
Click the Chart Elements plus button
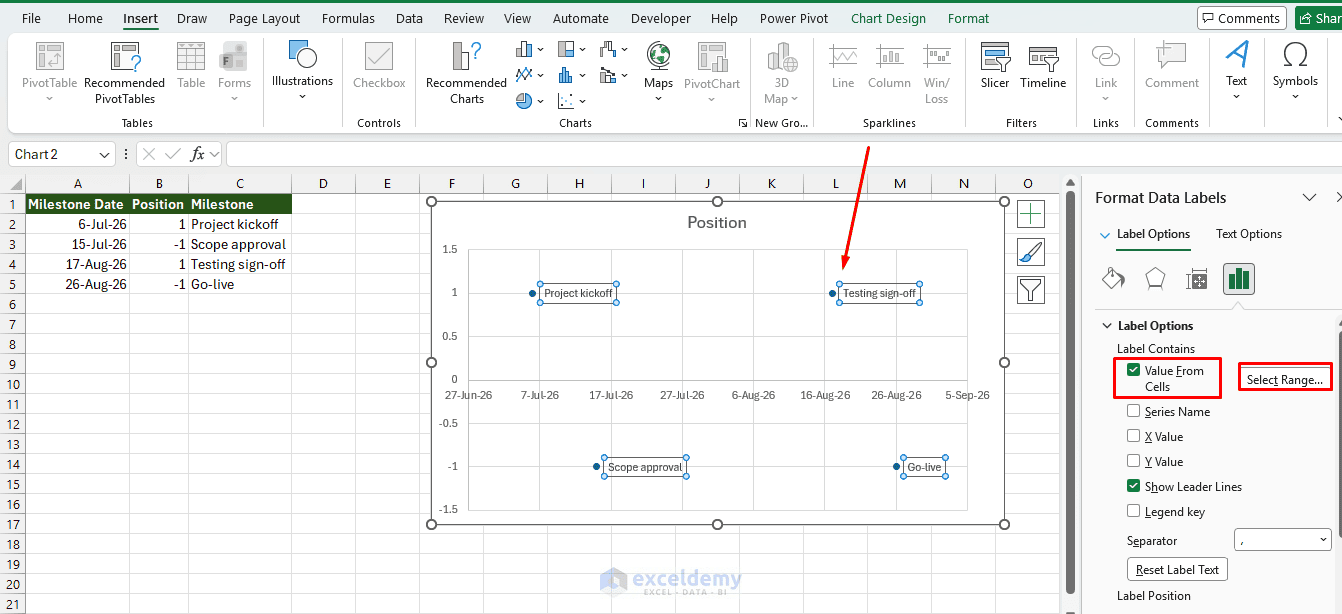click(x=1031, y=213)
